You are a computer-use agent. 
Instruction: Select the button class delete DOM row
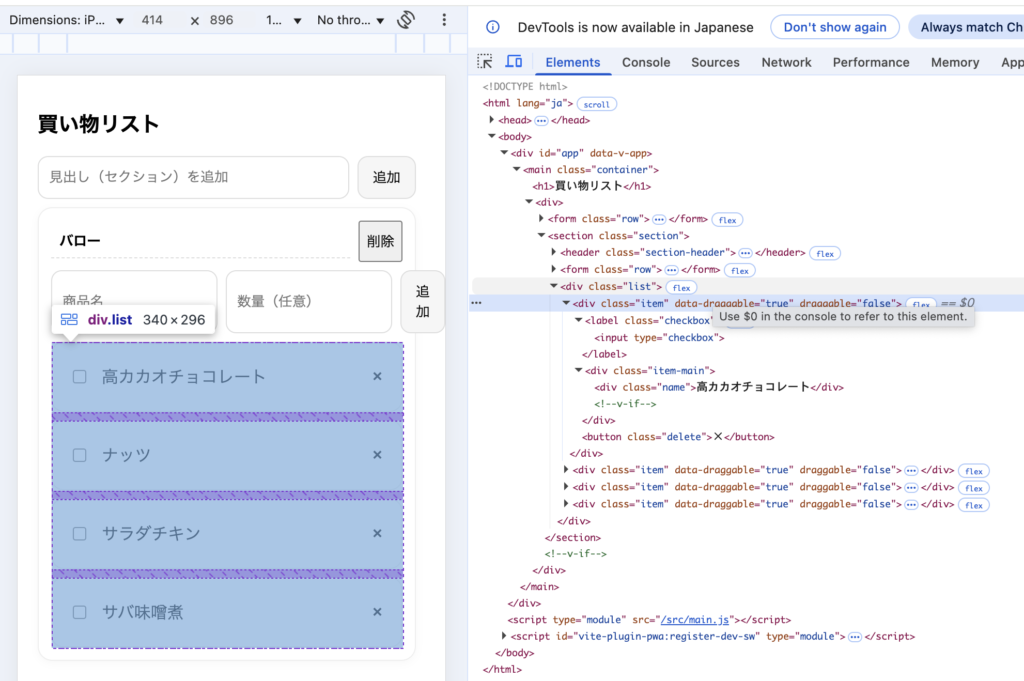coord(678,437)
